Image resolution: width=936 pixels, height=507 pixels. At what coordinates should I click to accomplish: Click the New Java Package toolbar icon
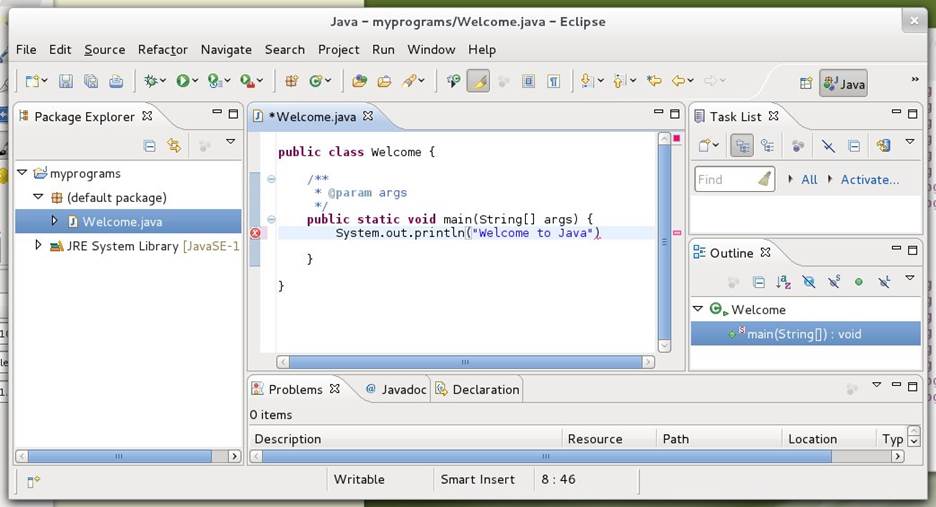(291, 81)
